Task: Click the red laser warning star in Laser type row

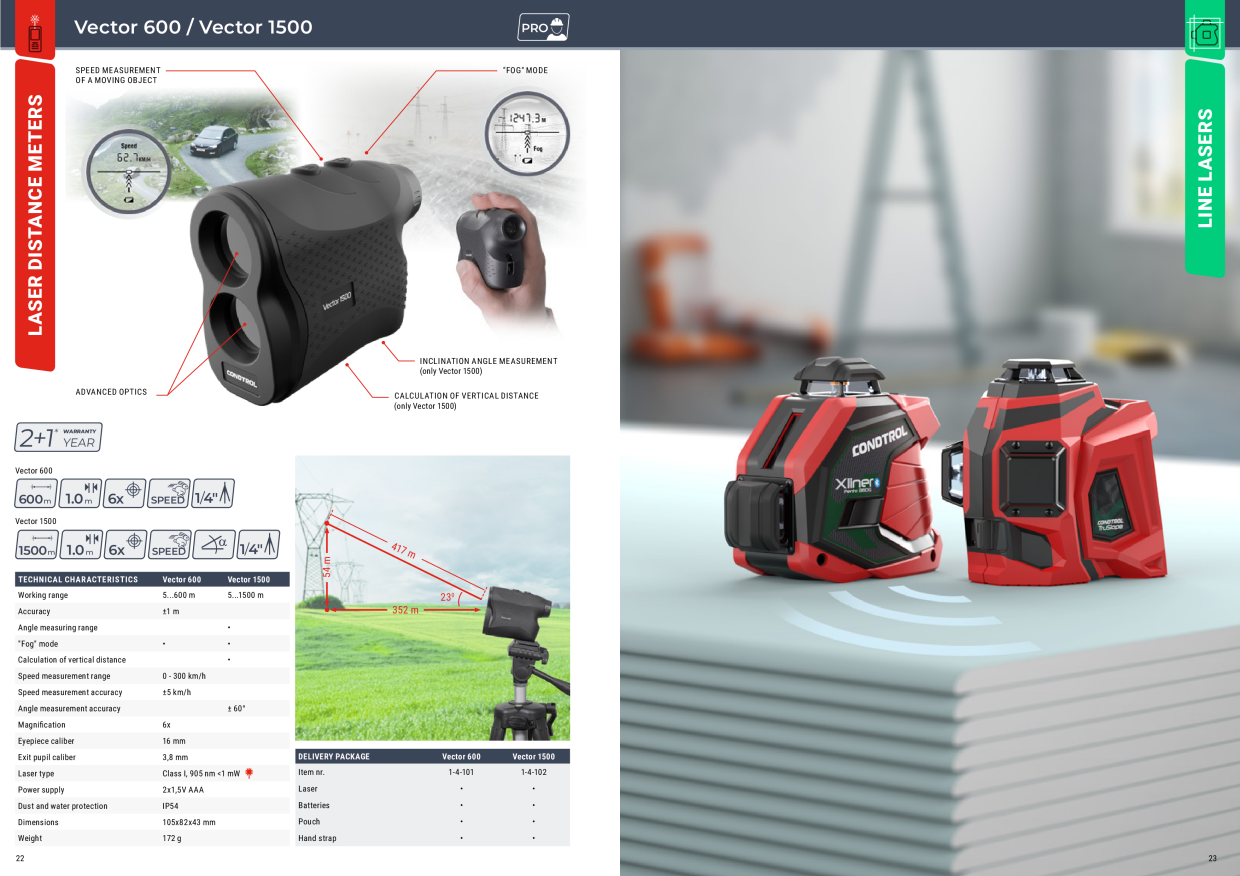Action: point(249,773)
